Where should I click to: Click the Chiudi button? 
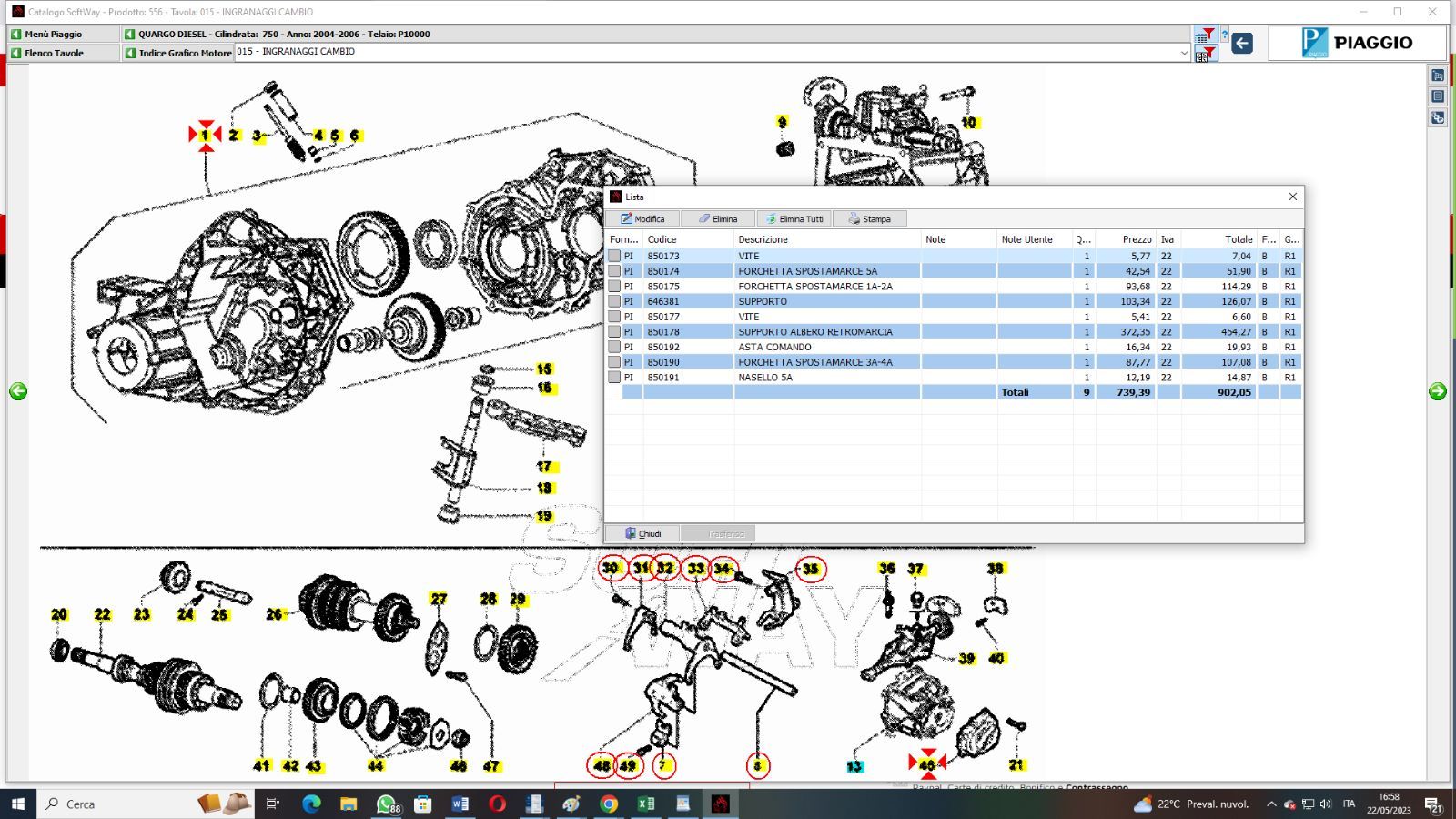tap(642, 533)
